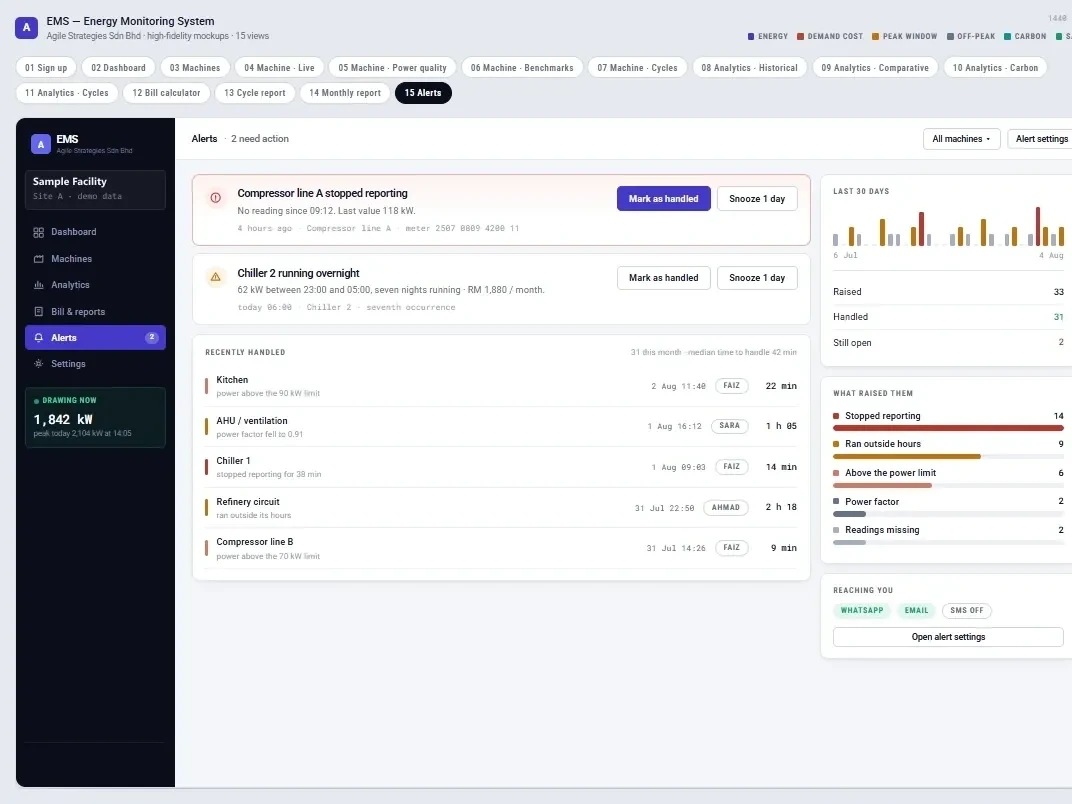Image resolution: width=1072 pixels, height=804 pixels.
Task: Click the Bill & reports document icon
Action: pyautogui.click(x=38, y=312)
